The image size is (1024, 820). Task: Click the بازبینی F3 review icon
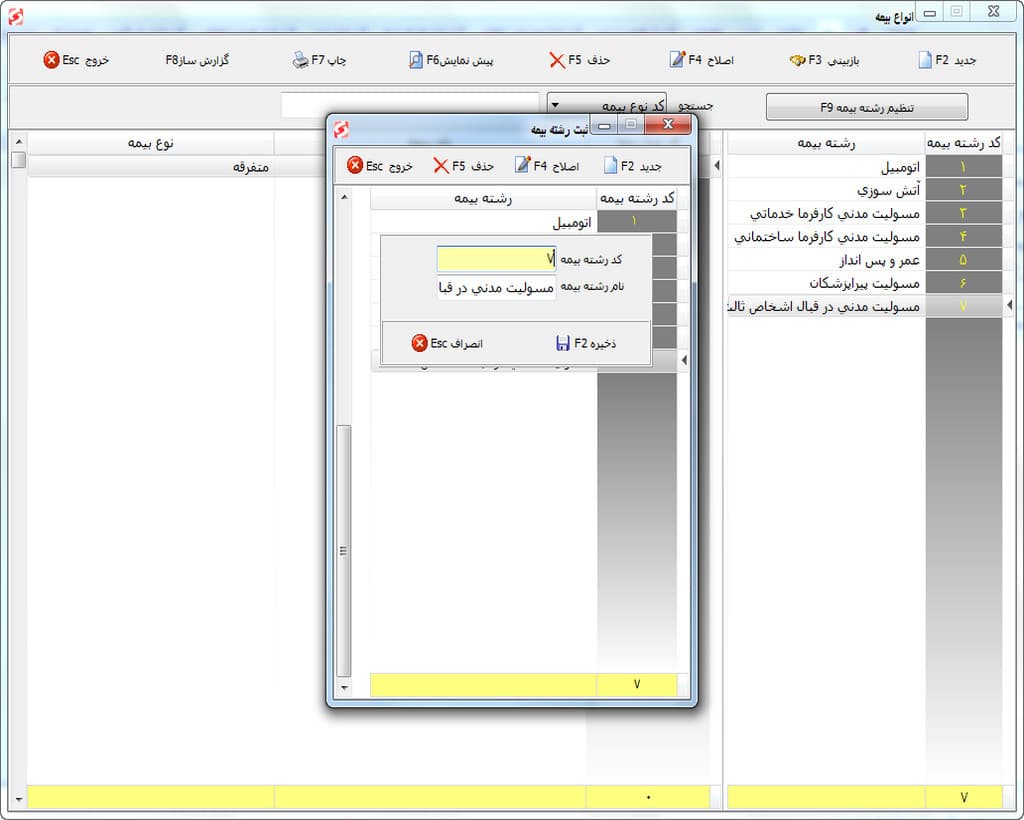coord(797,60)
